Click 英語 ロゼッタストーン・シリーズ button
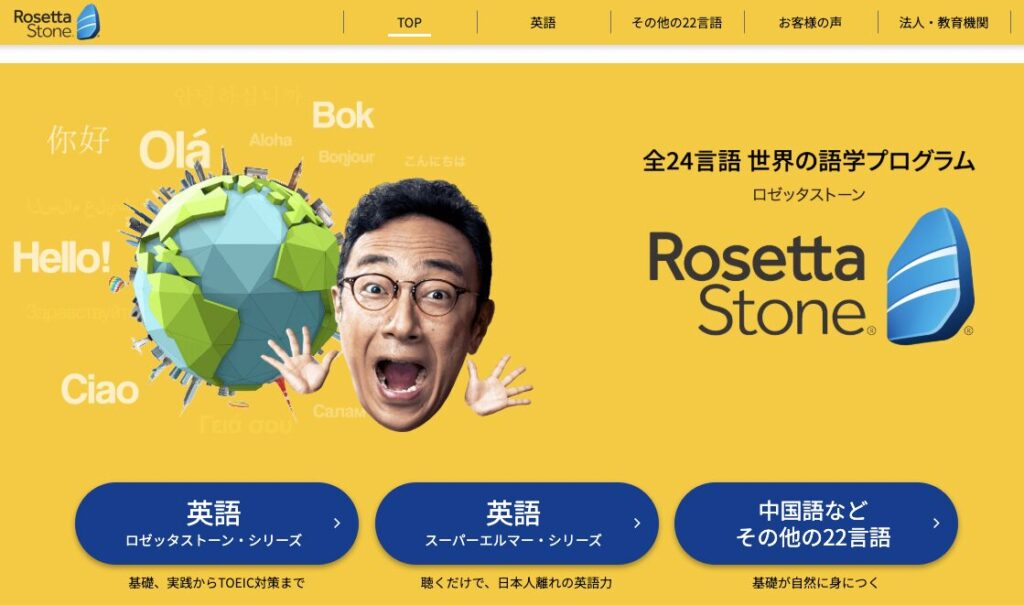The height and width of the screenshot is (605, 1024). click(x=217, y=523)
